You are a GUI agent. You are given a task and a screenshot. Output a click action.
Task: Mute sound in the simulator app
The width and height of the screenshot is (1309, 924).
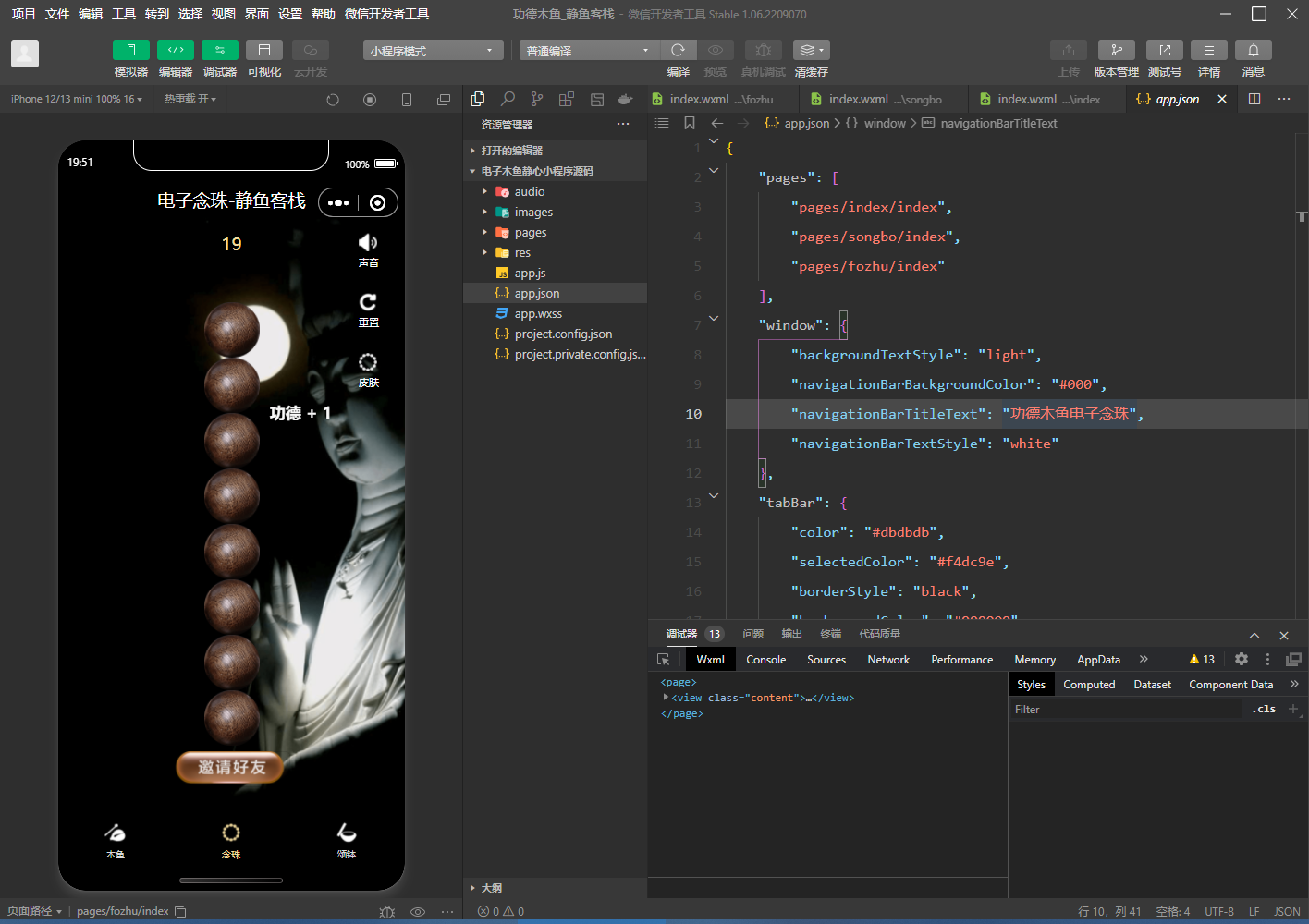click(x=368, y=244)
